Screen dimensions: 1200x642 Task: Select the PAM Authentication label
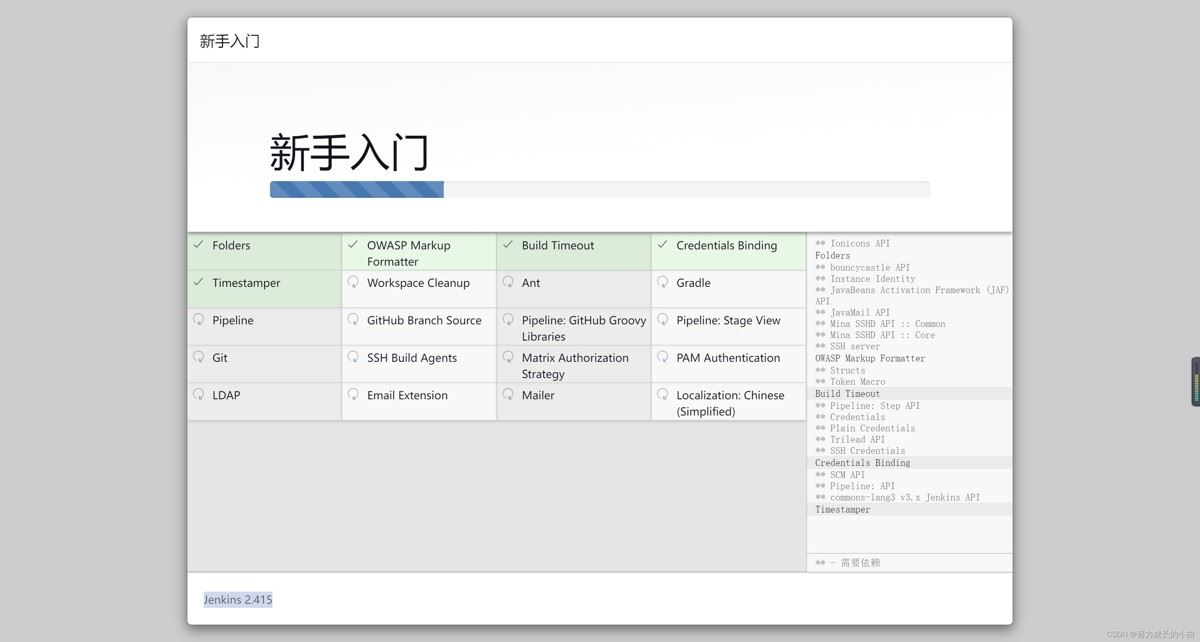click(x=728, y=358)
